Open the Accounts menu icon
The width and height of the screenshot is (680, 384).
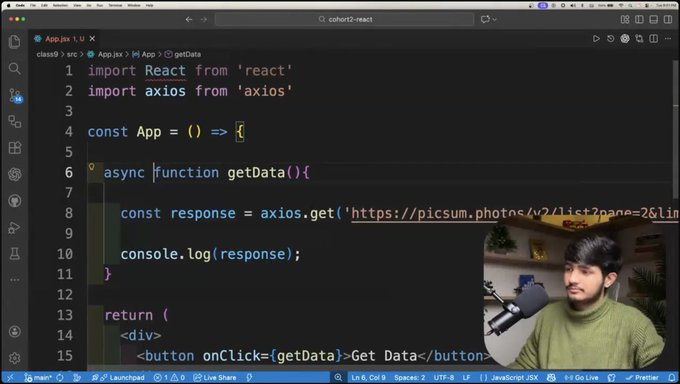(x=15, y=332)
